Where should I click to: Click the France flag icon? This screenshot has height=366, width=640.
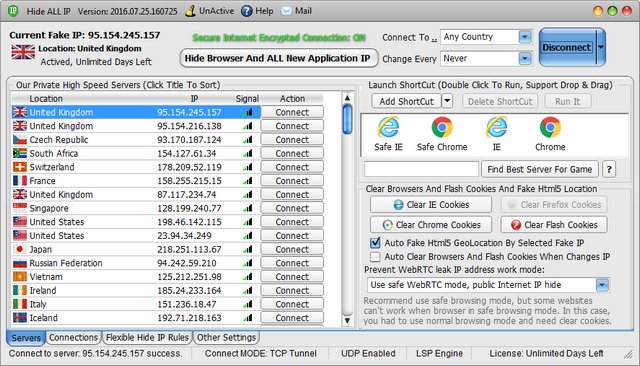20,181
